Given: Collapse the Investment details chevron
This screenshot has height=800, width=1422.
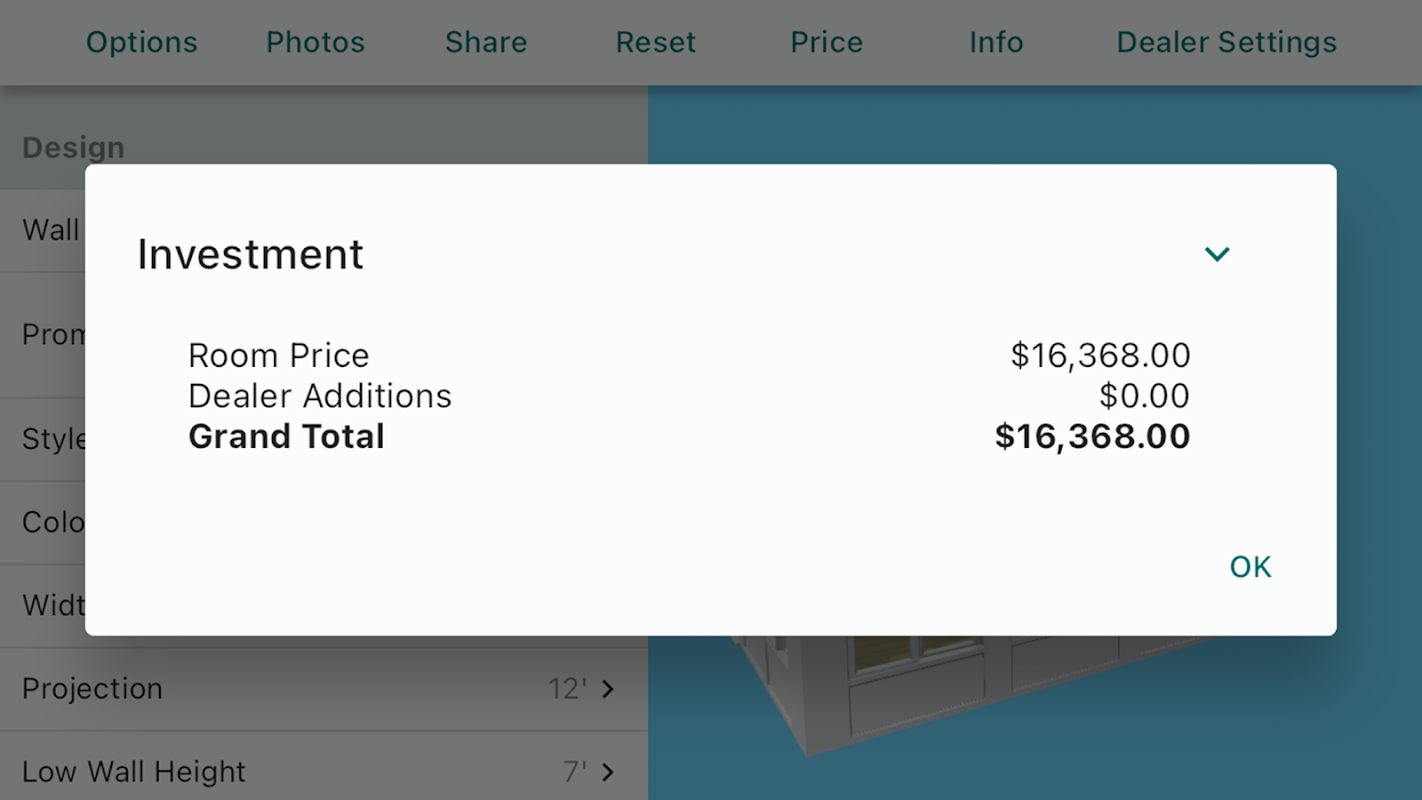Looking at the screenshot, I should coord(1217,254).
